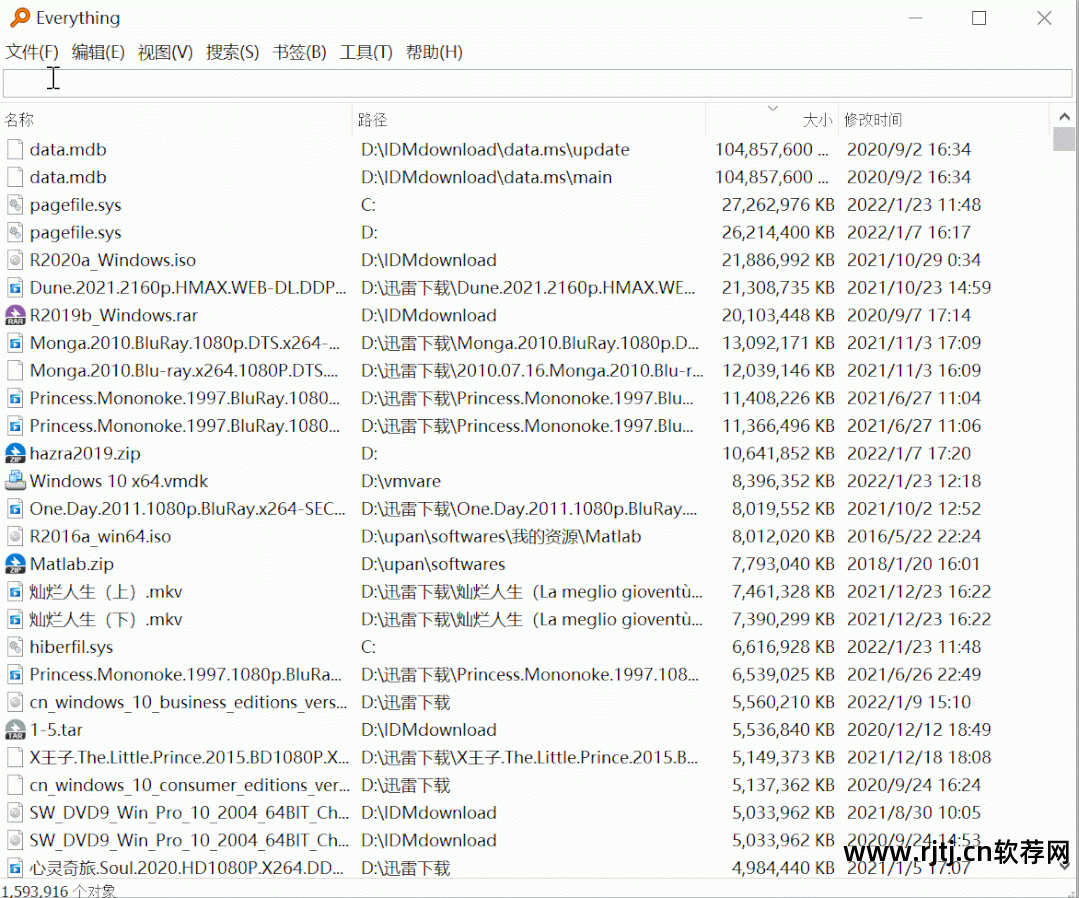Viewport: 1079px width, 898px height.
Task: Sort results by 名称 column header
Action: pos(19,120)
